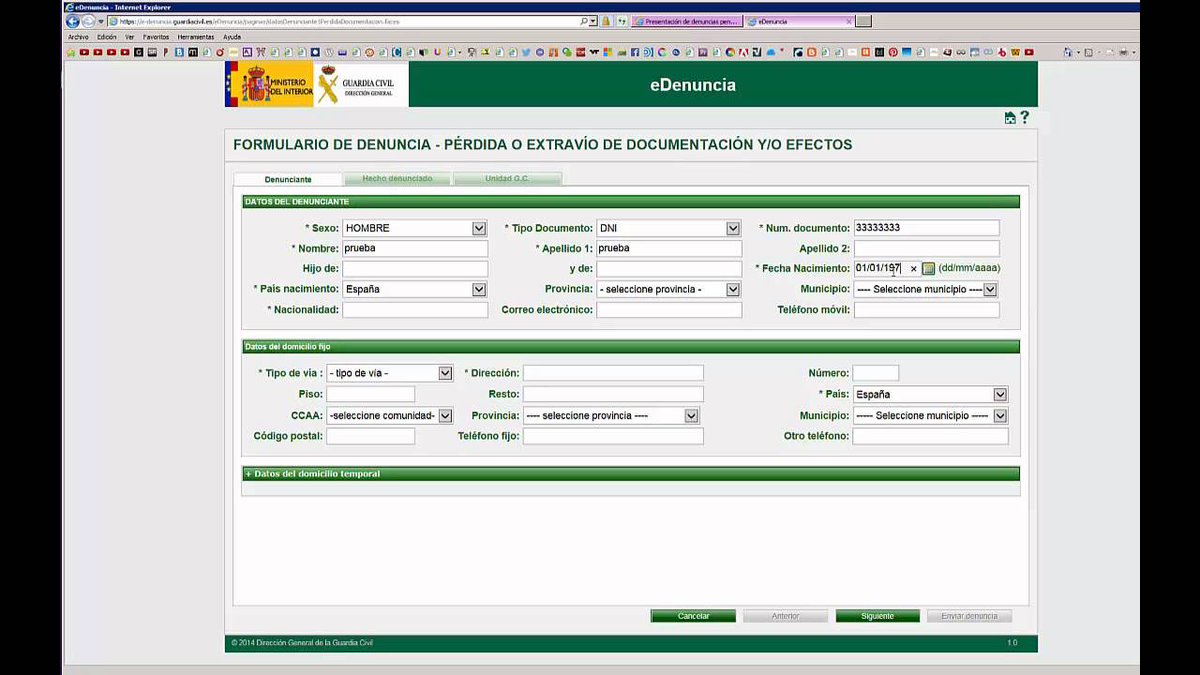The height and width of the screenshot is (675, 1200).
Task: Click the Nacionalidad input field
Action: [415, 310]
